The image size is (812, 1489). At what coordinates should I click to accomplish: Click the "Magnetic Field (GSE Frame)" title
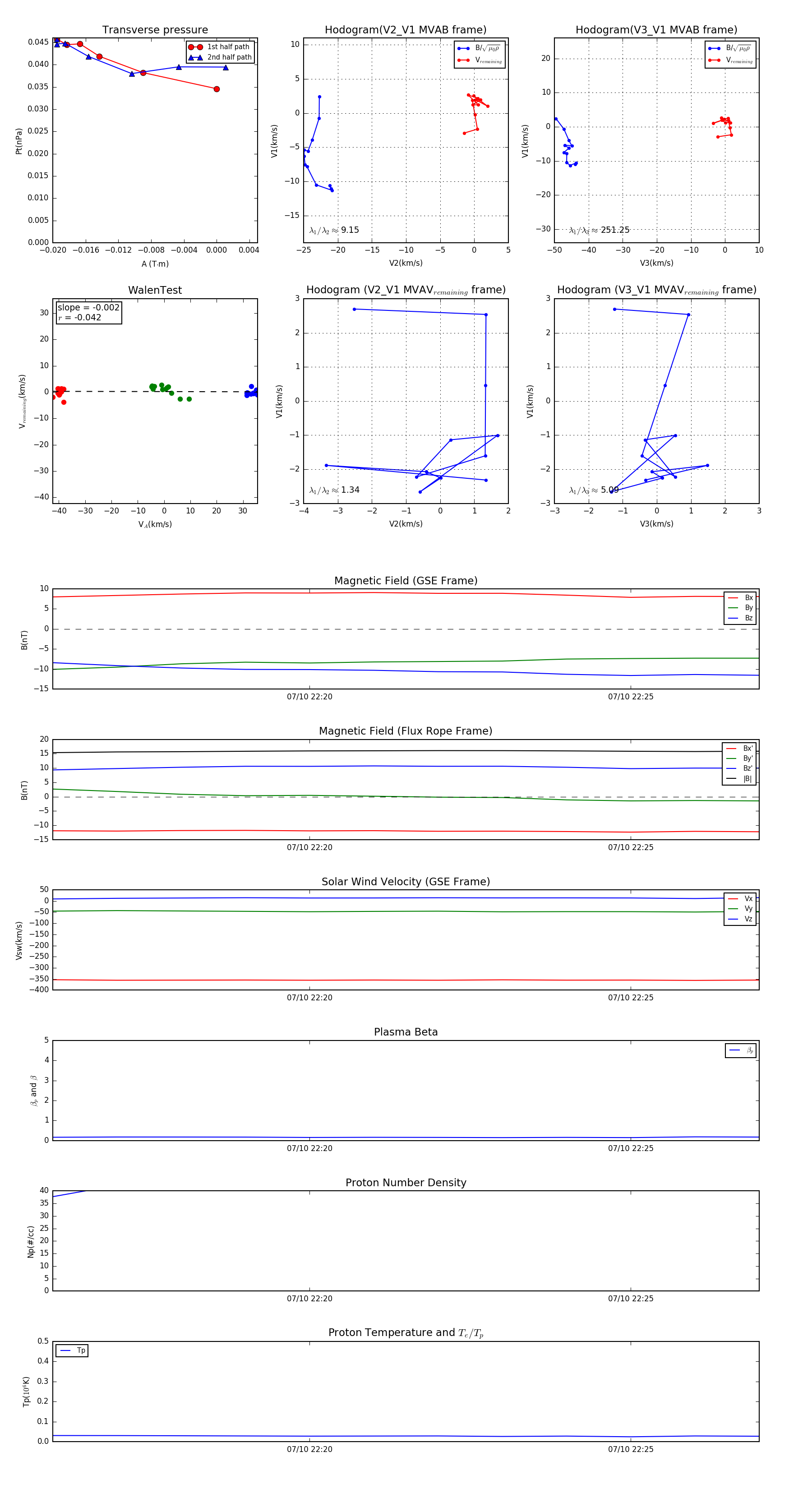(406, 581)
